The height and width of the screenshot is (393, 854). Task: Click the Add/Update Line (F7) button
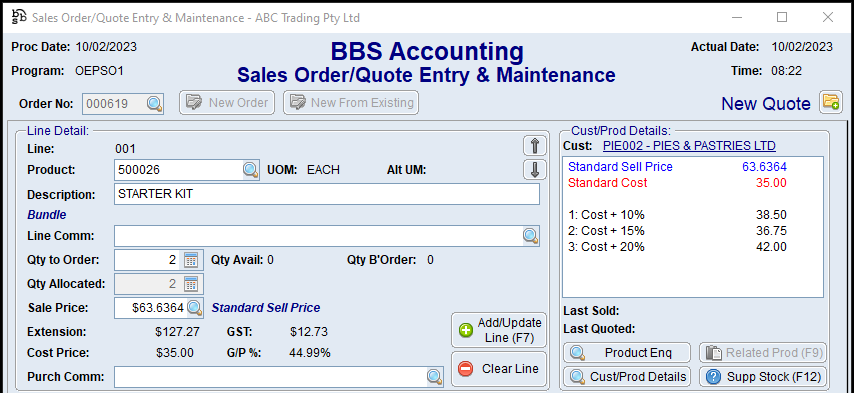(499, 330)
